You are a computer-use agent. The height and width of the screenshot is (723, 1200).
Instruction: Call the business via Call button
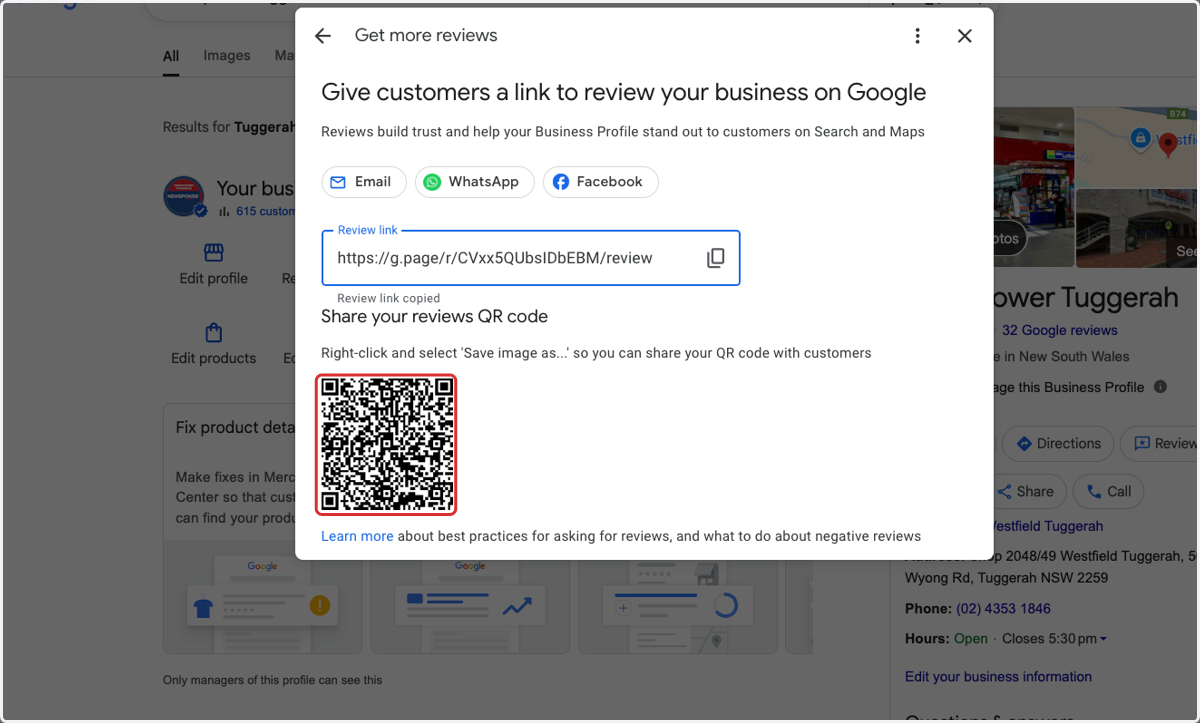(x=1109, y=491)
